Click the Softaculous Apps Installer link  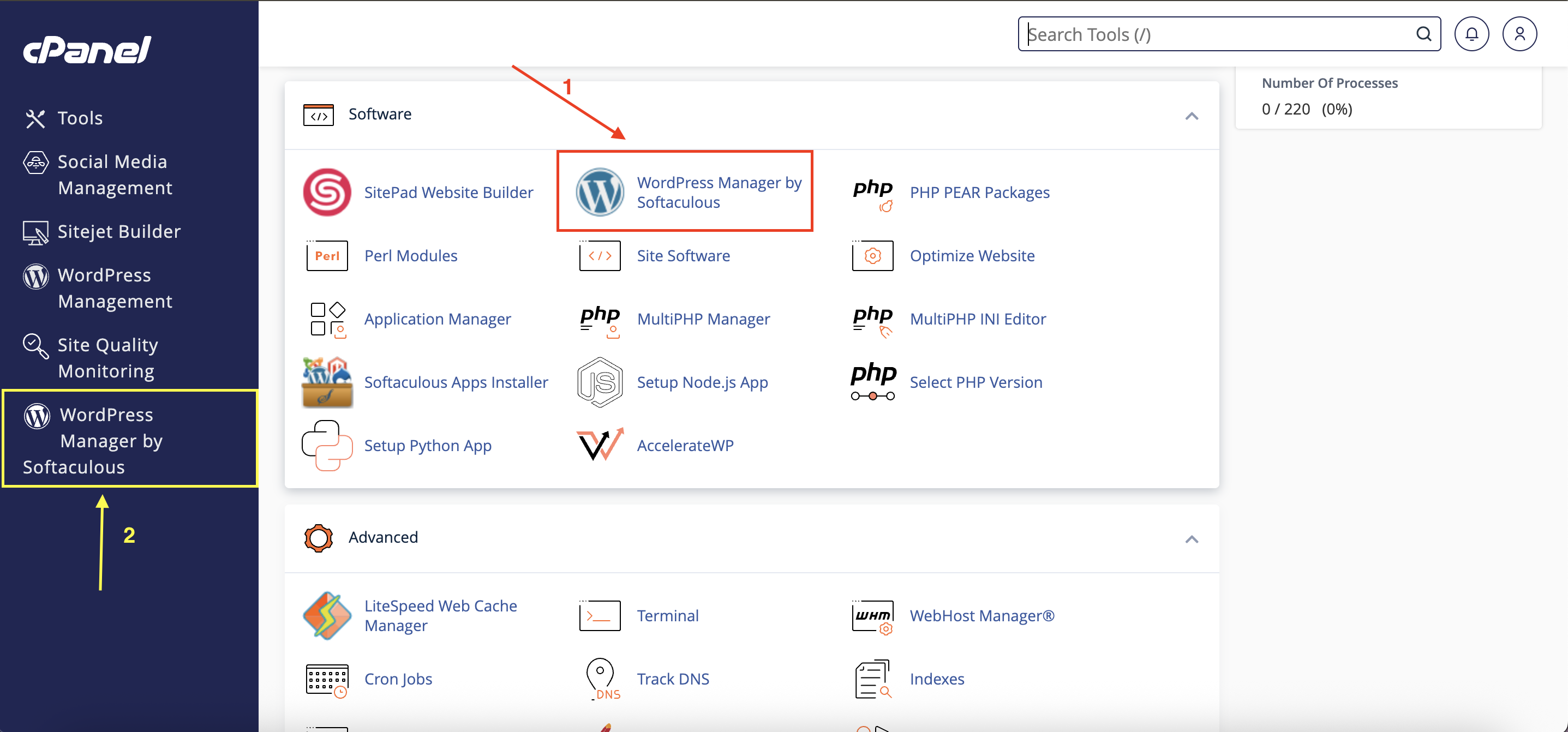456,382
